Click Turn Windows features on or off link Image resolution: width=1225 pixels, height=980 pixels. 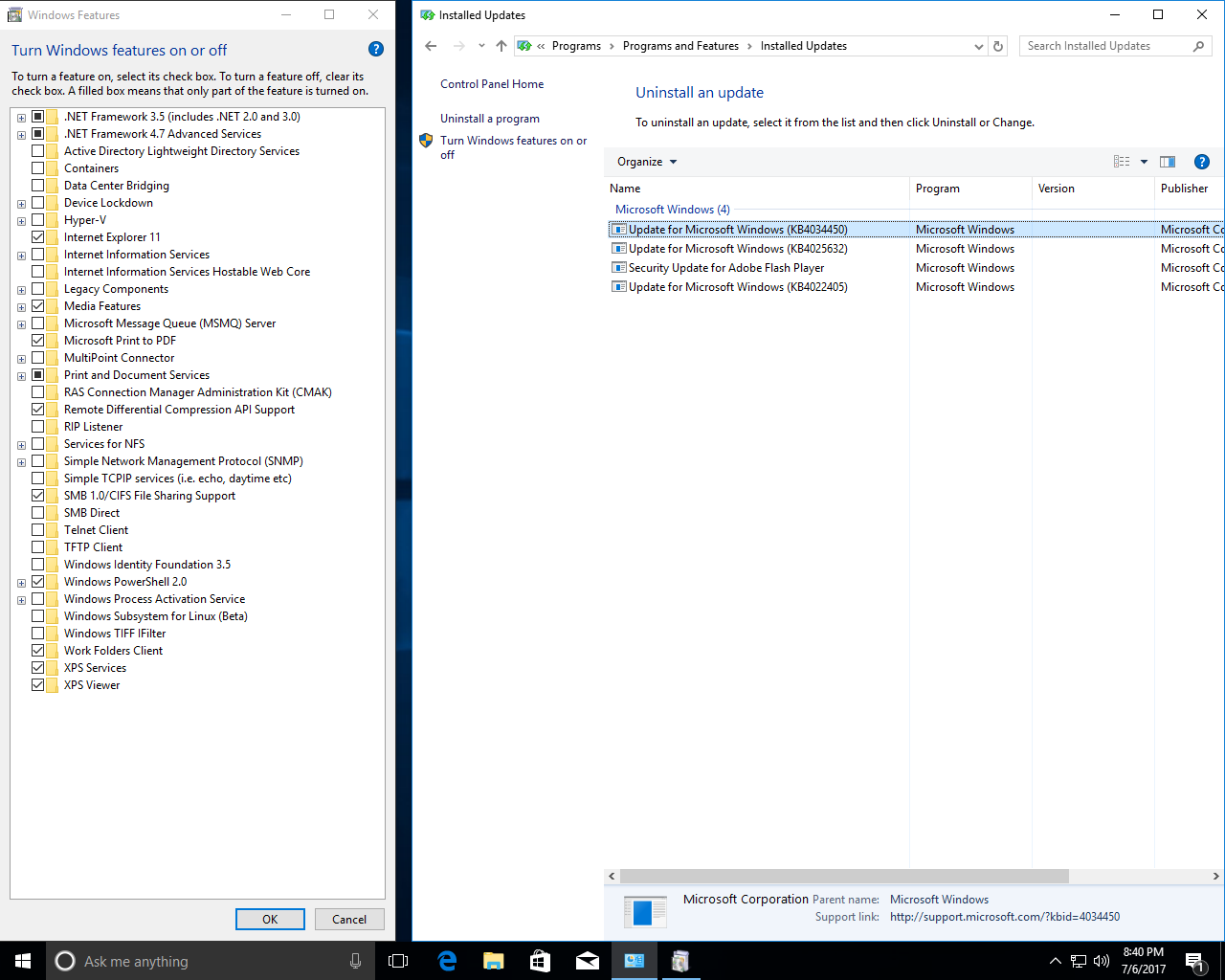[x=513, y=147]
